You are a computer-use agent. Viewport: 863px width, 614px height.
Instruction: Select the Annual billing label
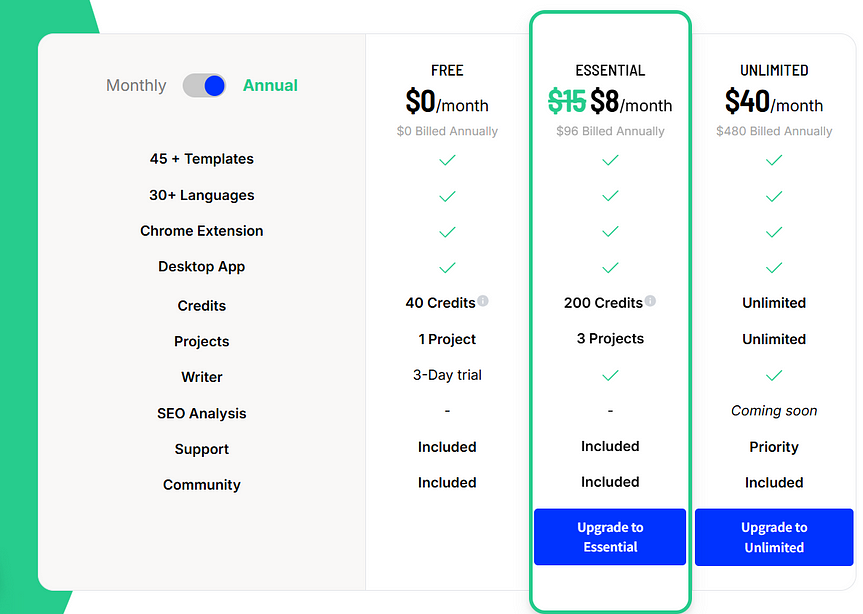[270, 86]
